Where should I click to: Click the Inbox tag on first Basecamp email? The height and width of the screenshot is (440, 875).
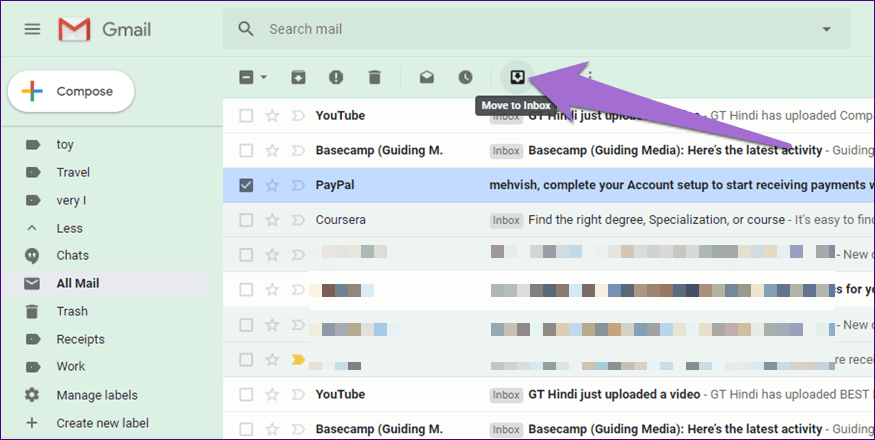(x=506, y=151)
